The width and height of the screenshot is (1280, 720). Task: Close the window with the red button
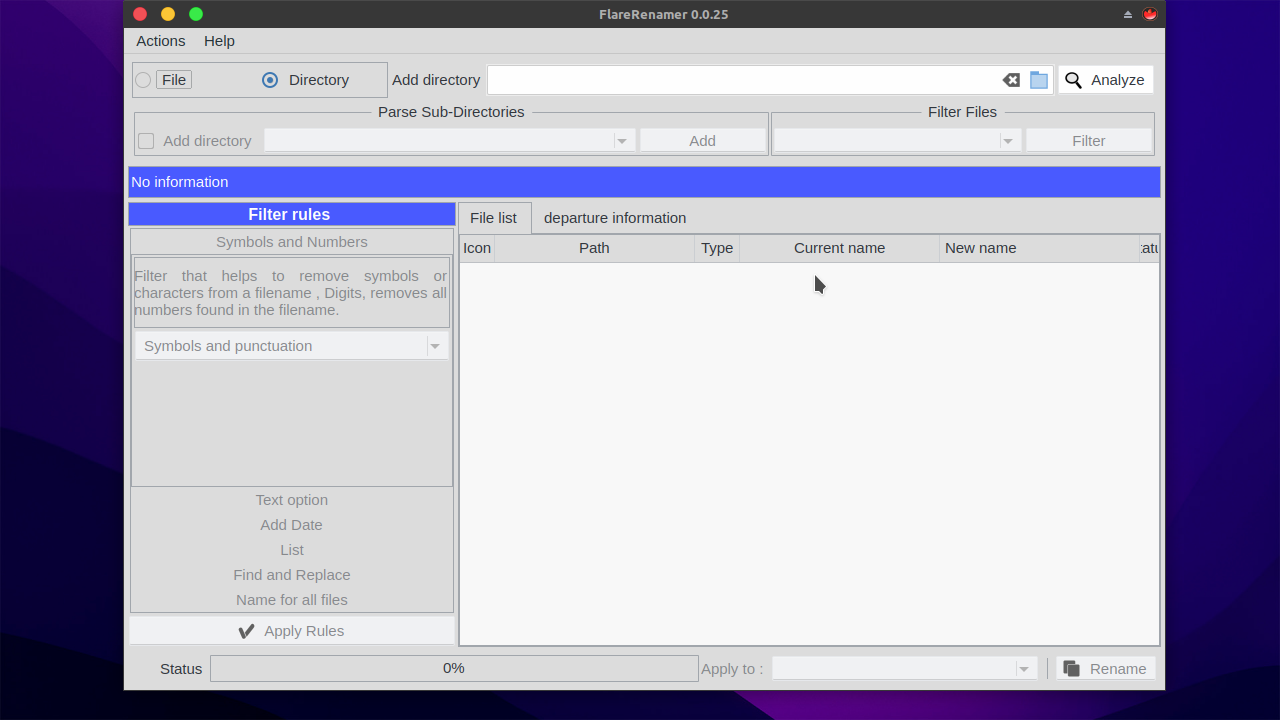point(140,14)
